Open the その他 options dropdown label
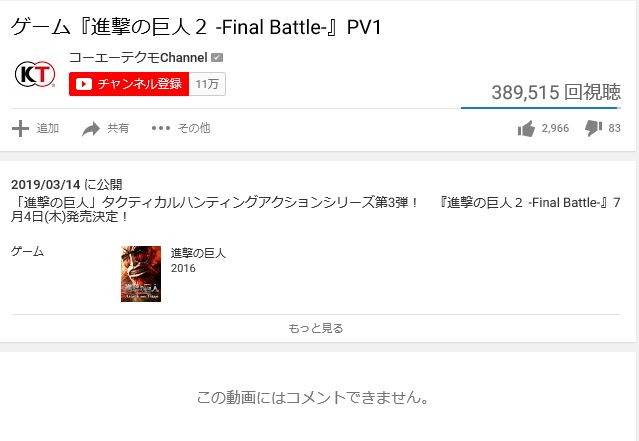The image size is (639, 441). pos(194,128)
